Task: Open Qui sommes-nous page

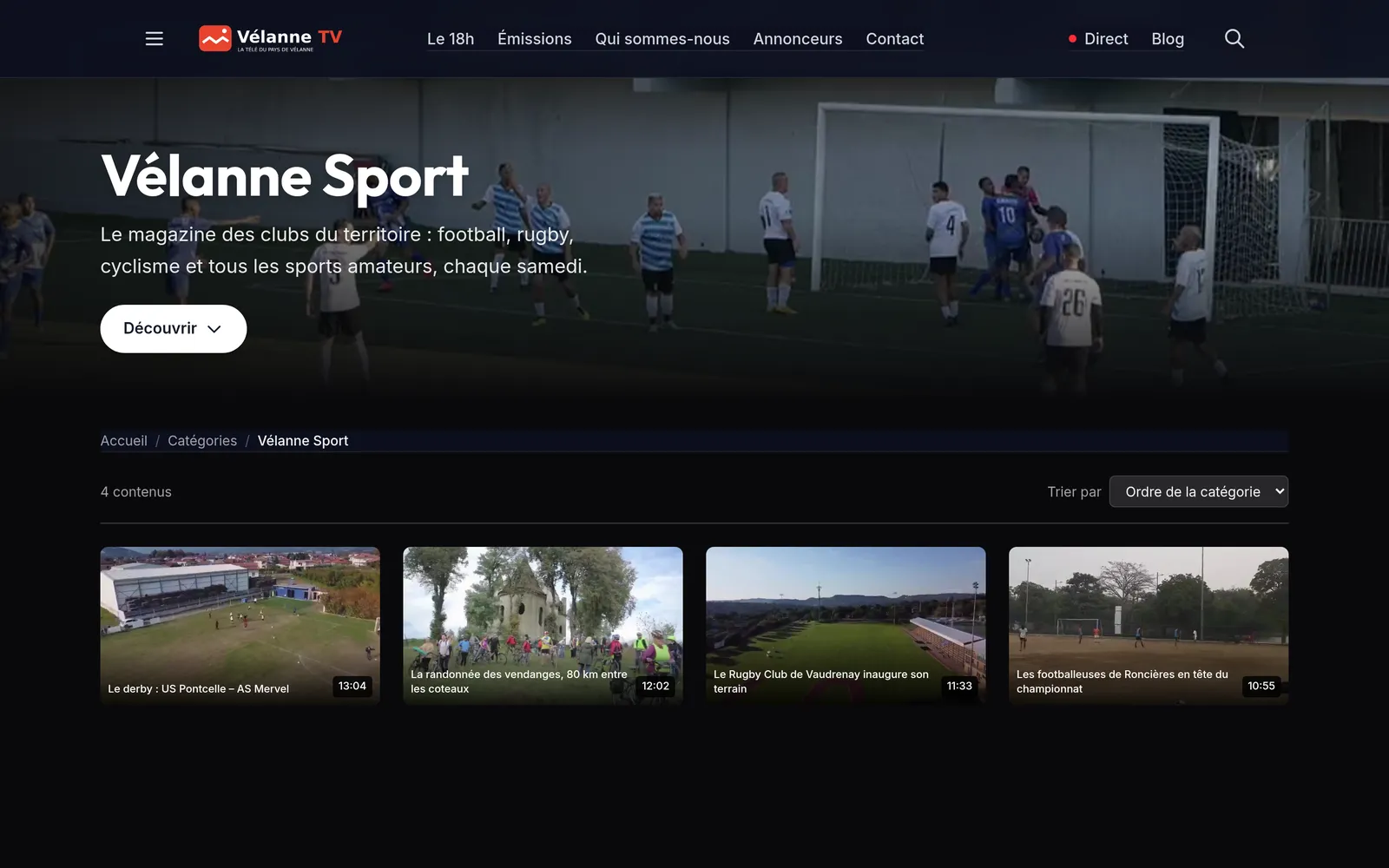Action: point(662,39)
